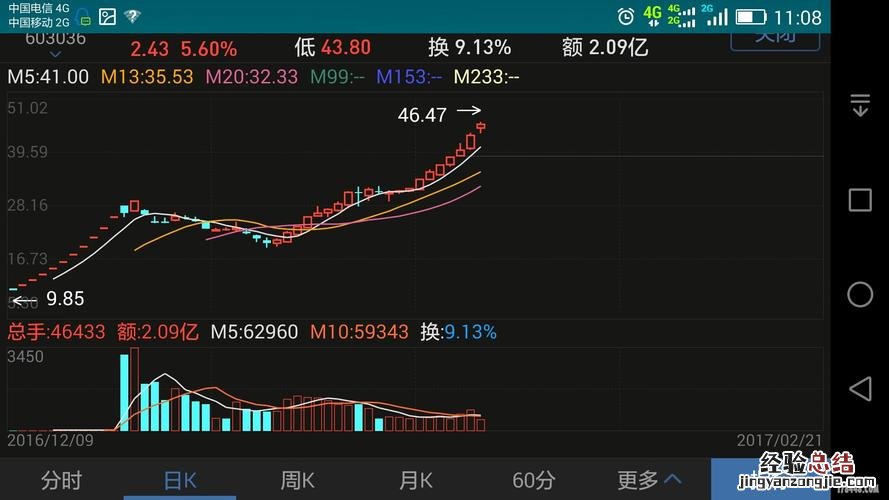
Task: Tap the 2G signal bars icon next to battery
Action: [x=716, y=15]
